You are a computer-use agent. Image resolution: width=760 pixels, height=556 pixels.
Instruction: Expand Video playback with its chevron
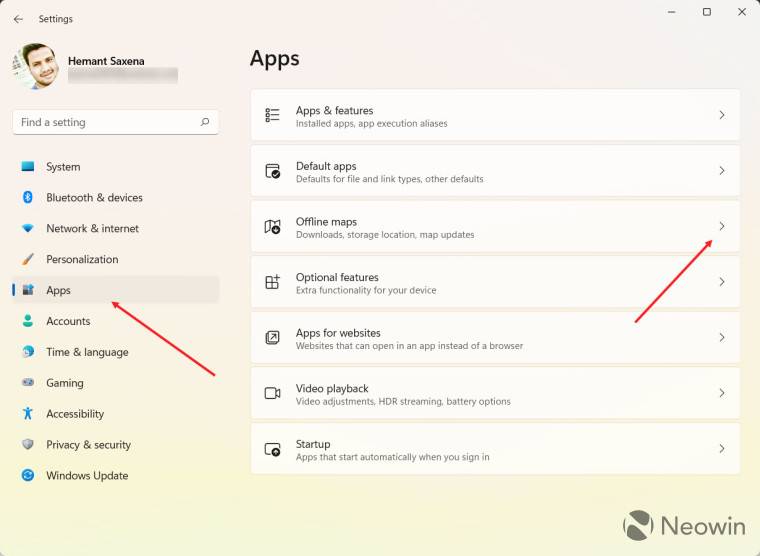point(722,393)
